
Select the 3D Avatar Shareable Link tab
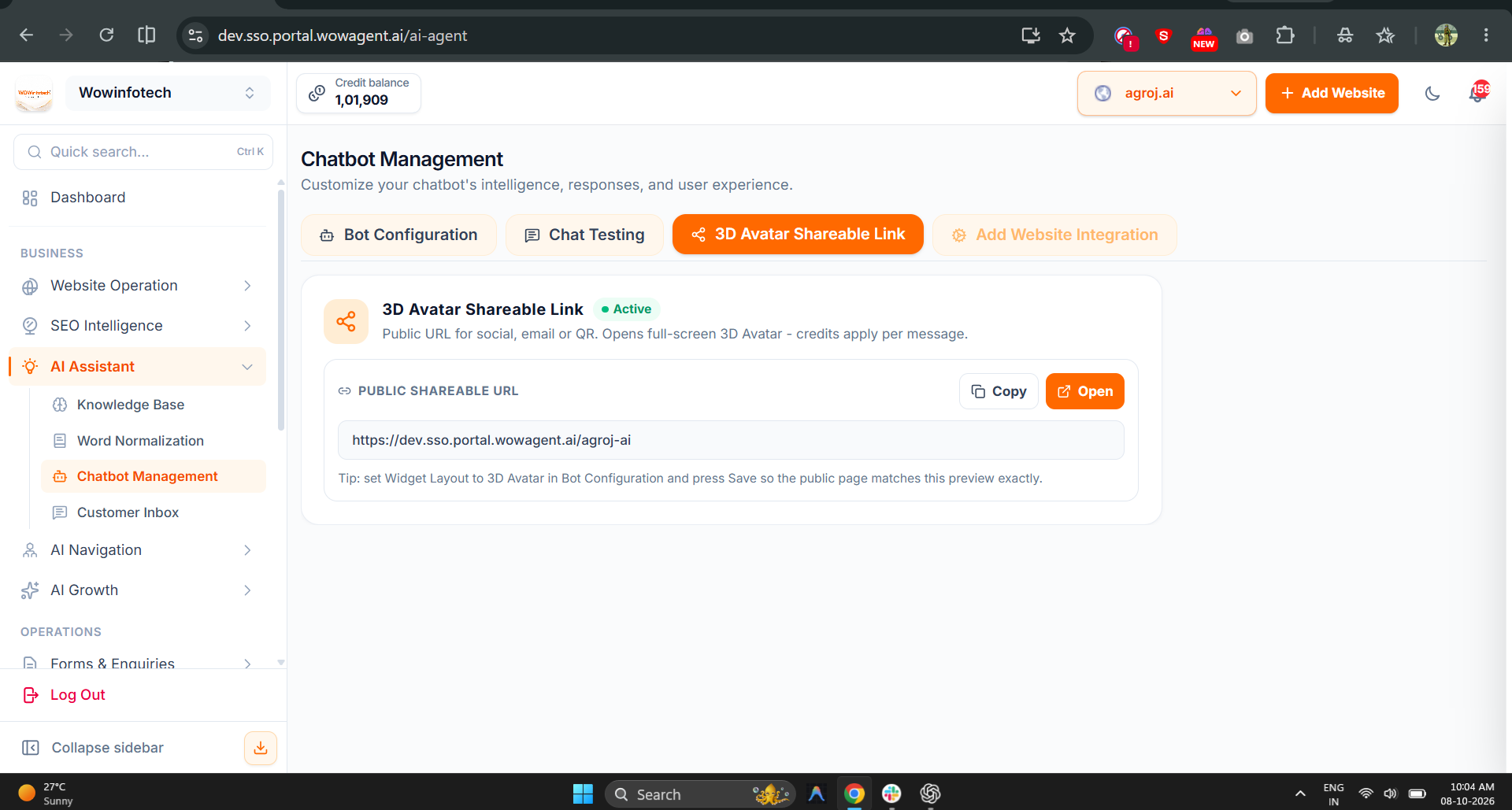coord(798,235)
